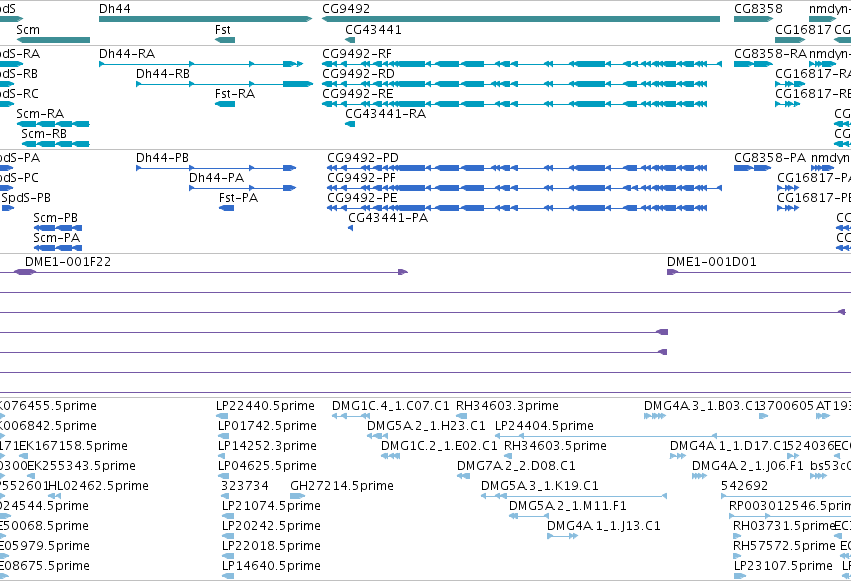Image resolution: width=851 pixels, height=581 pixels.
Task: Click CG8358-RA transcript label
Action: [771, 54]
